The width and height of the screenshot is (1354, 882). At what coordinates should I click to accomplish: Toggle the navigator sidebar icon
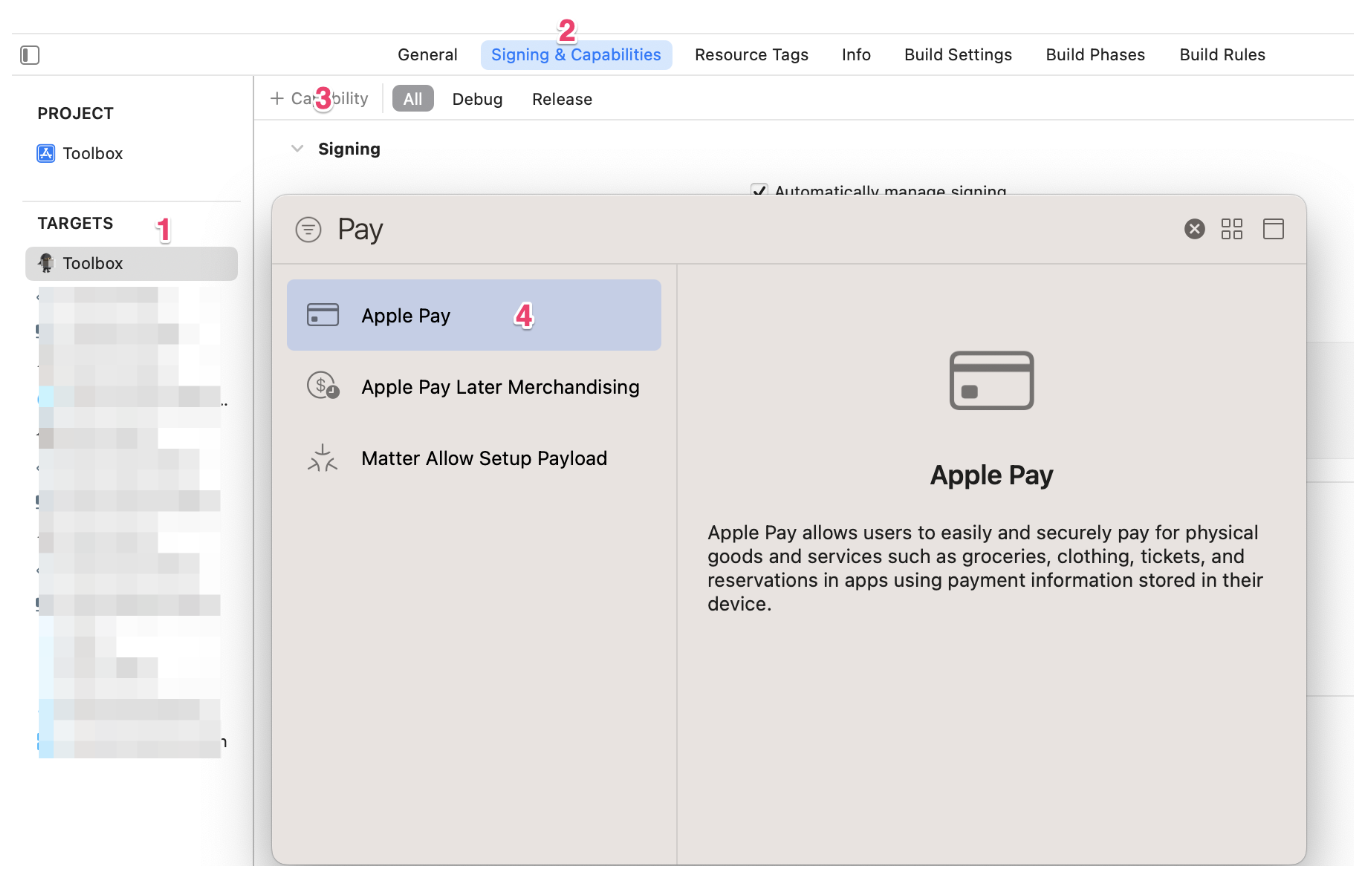point(30,55)
